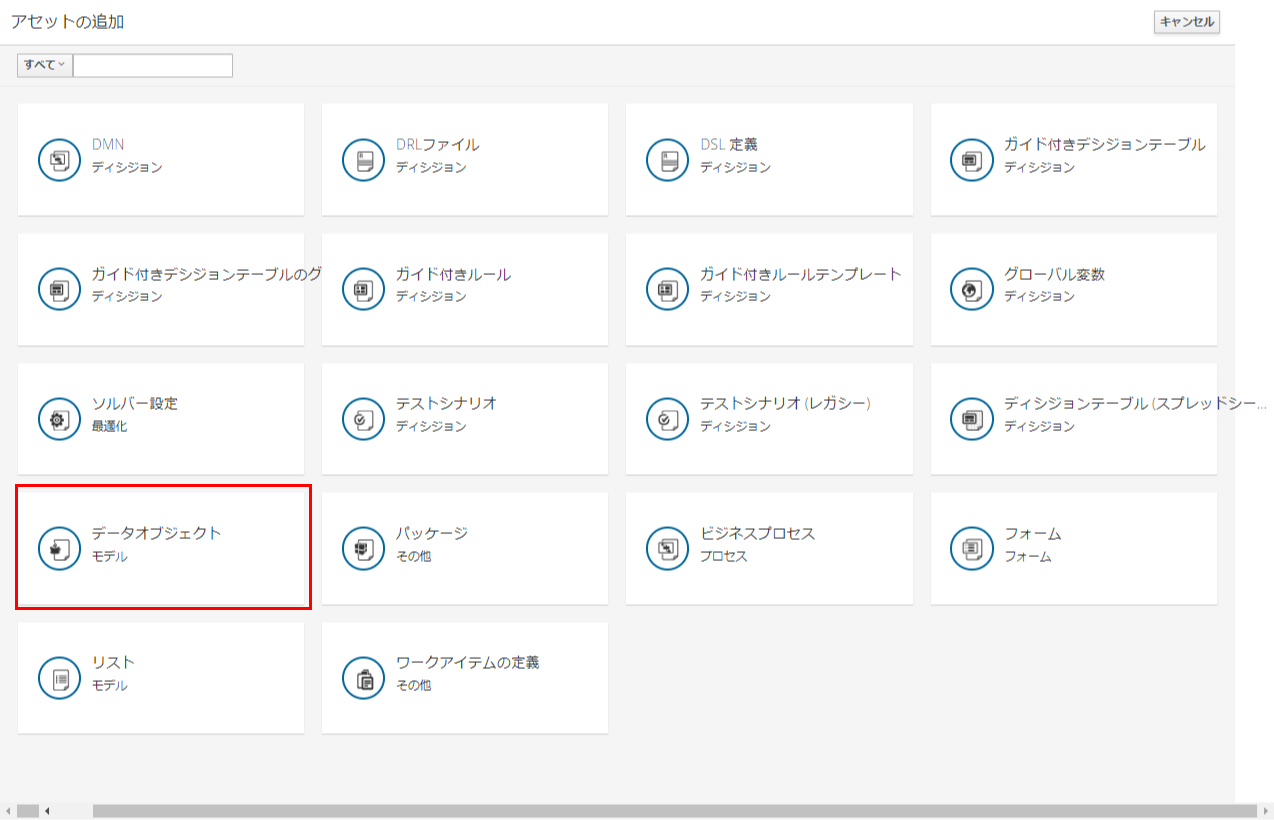The height and width of the screenshot is (820, 1274).
Task: Click the テストシナリオ checkmark icon
Action: tap(363, 419)
